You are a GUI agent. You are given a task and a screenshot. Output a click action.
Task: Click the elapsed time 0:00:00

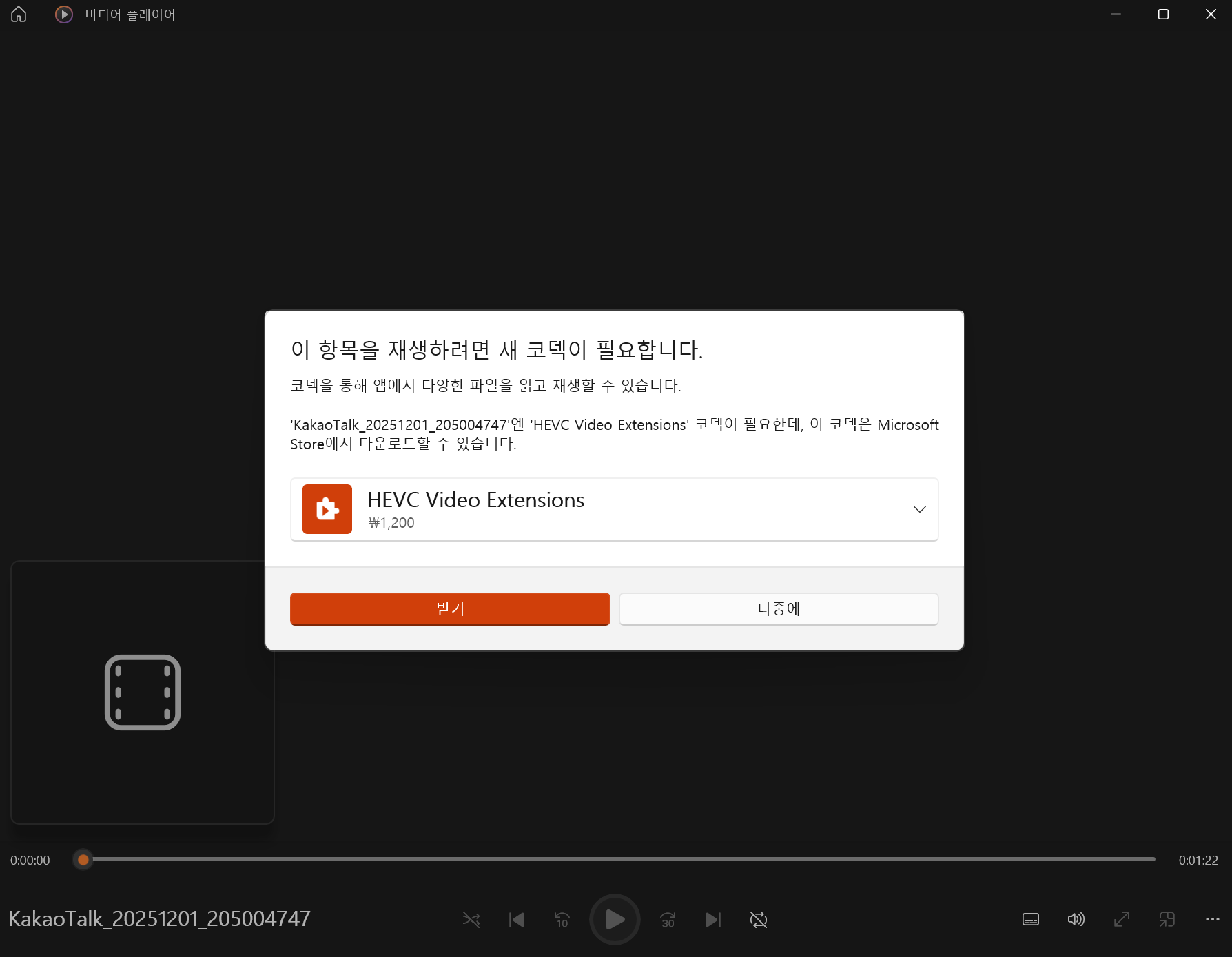coord(30,861)
